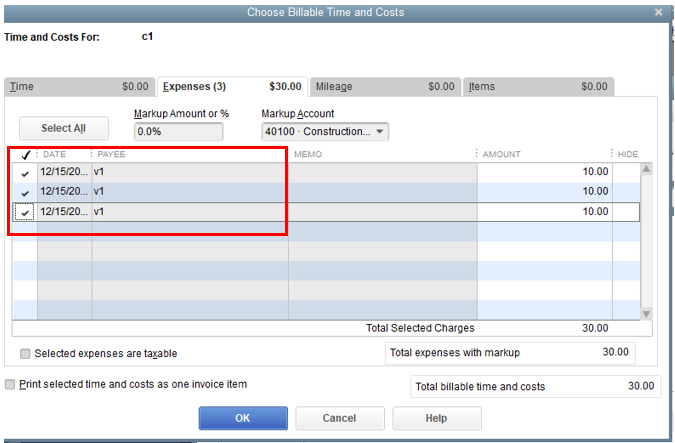Viewport: 675px width, 443px height.
Task: Click payee v1 in the third row
Action: (190, 212)
